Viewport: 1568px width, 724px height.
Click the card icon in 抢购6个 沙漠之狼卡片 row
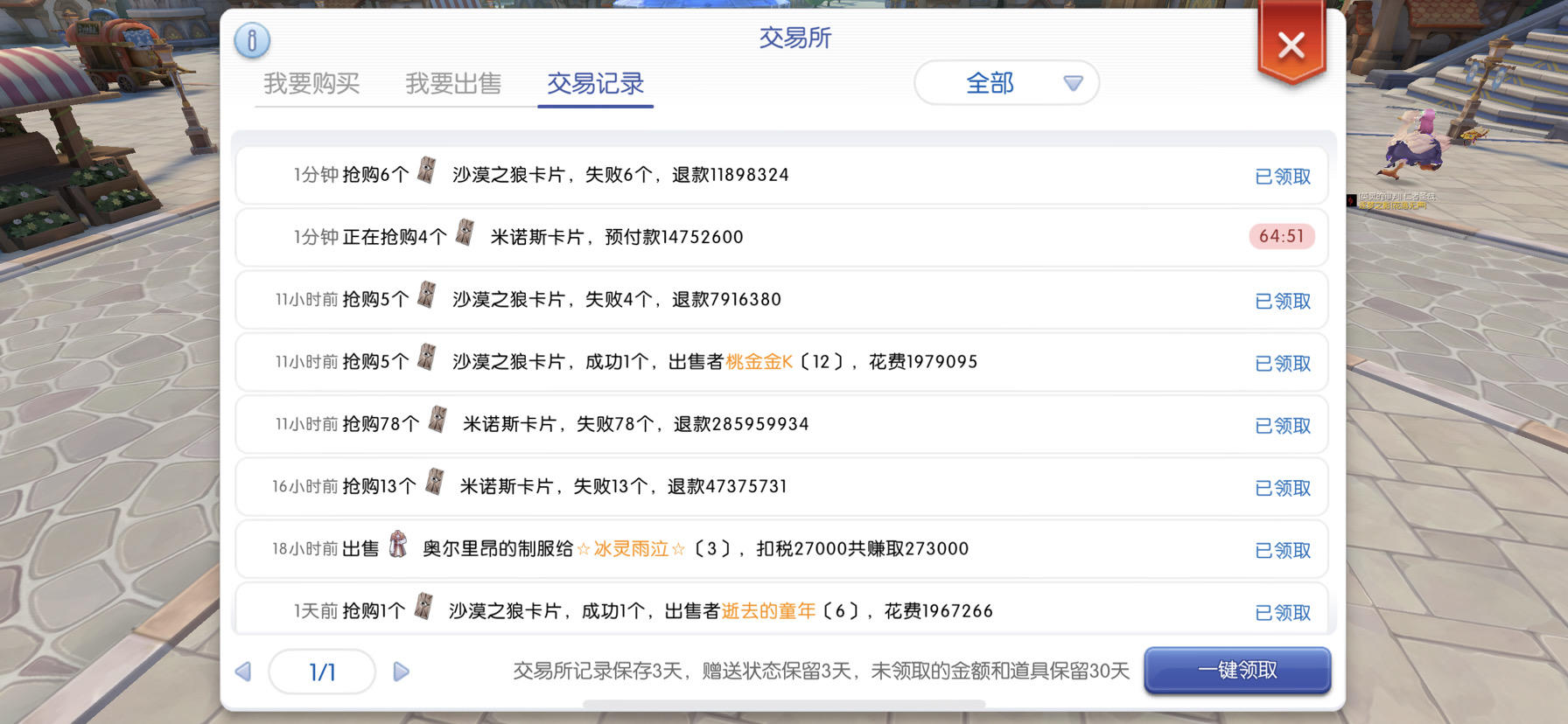[427, 170]
